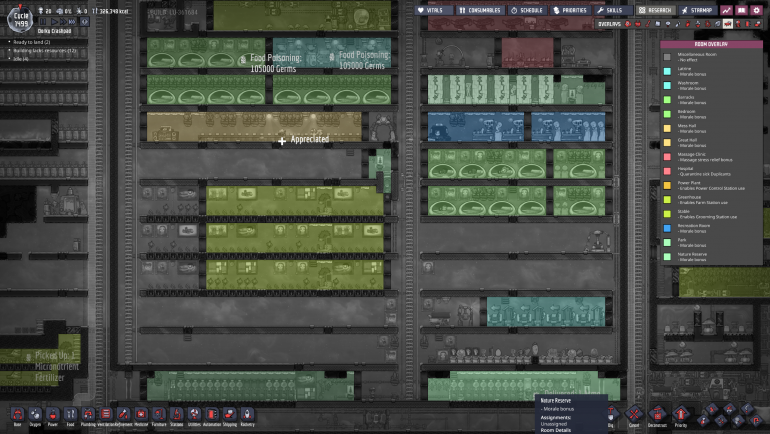Open the Automation build category

212,415
